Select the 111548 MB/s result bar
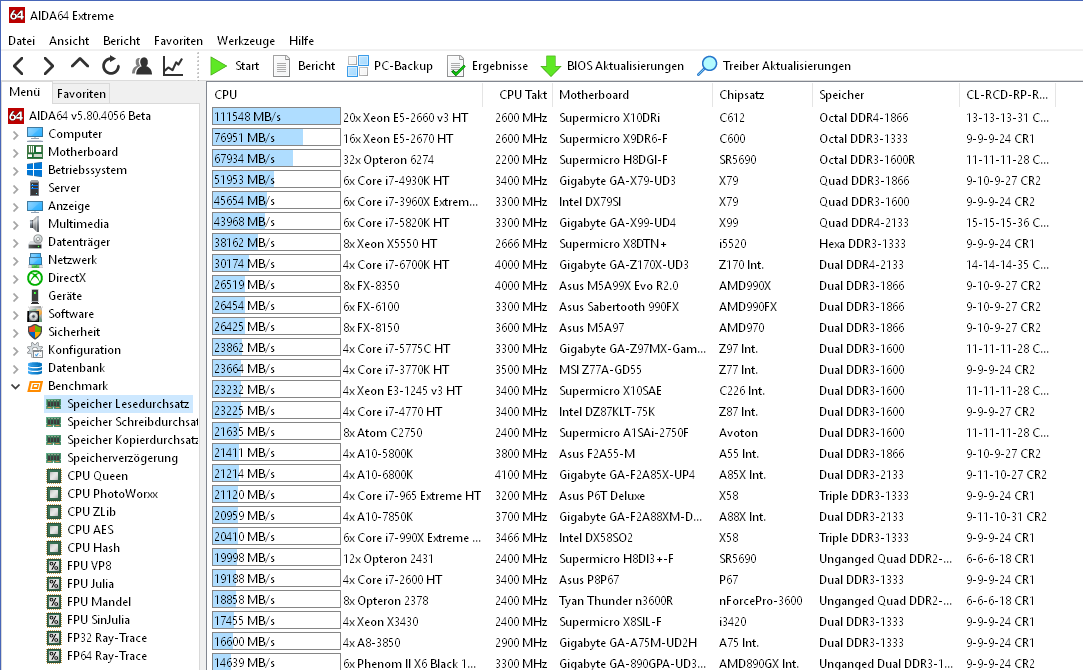This screenshot has height=670, width=1083. coord(276,117)
